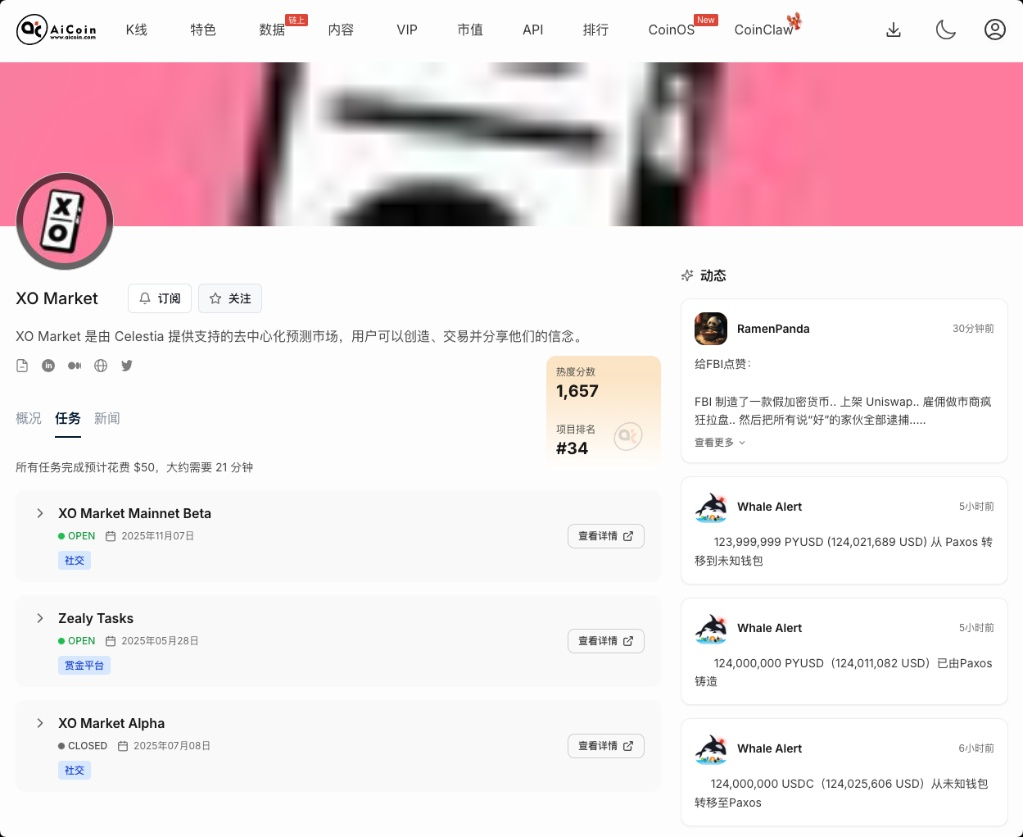The width and height of the screenshot is (1023, 837).
Task: Toggle dark mode moon icon
Action: 945,29
